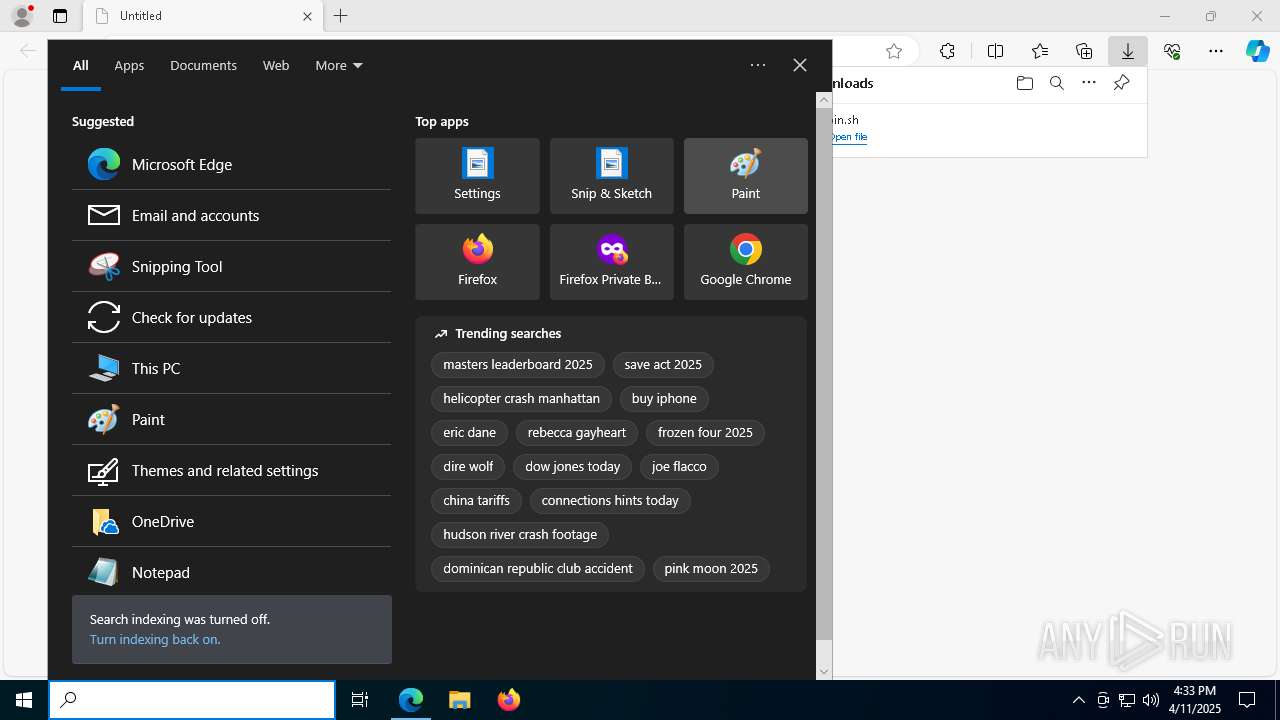Image resolution: width=1280 pixels, height=720 pixels.
Task: Open downloads folder icon in Downloads panel
Action: pyautogui.click(x=1024, y=83)
